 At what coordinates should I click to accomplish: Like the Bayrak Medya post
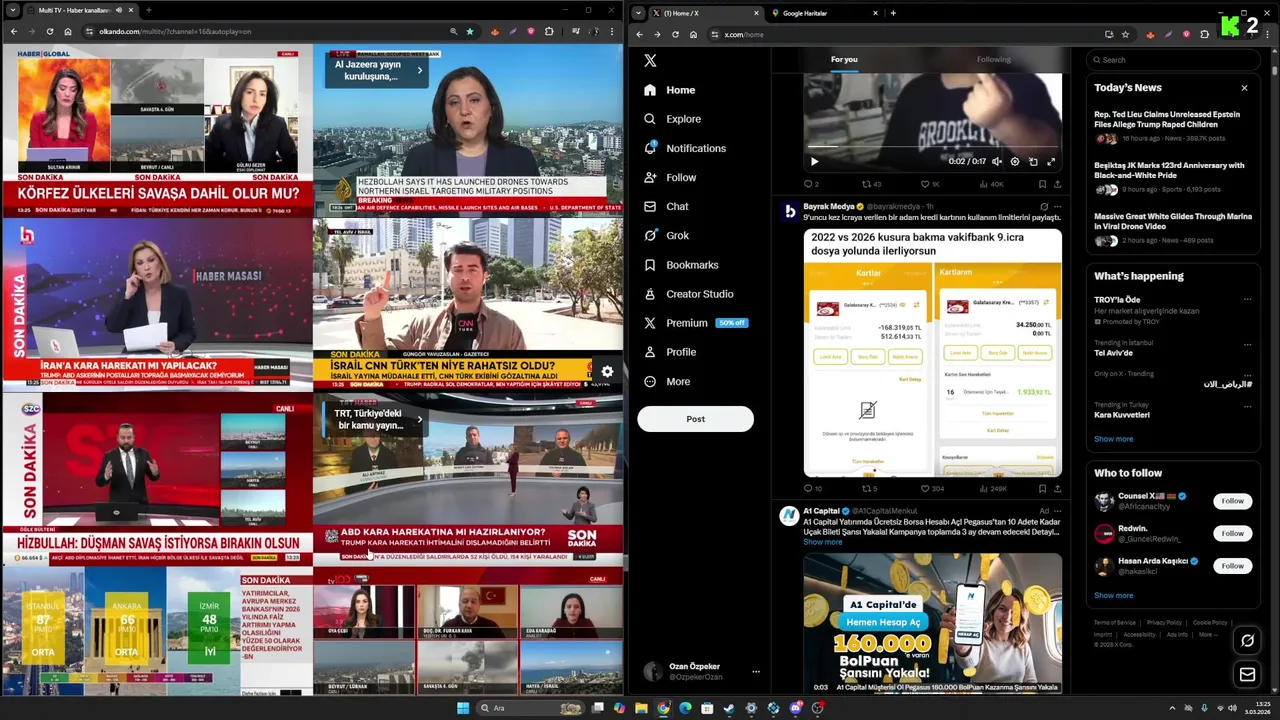(x=932, y=489)
